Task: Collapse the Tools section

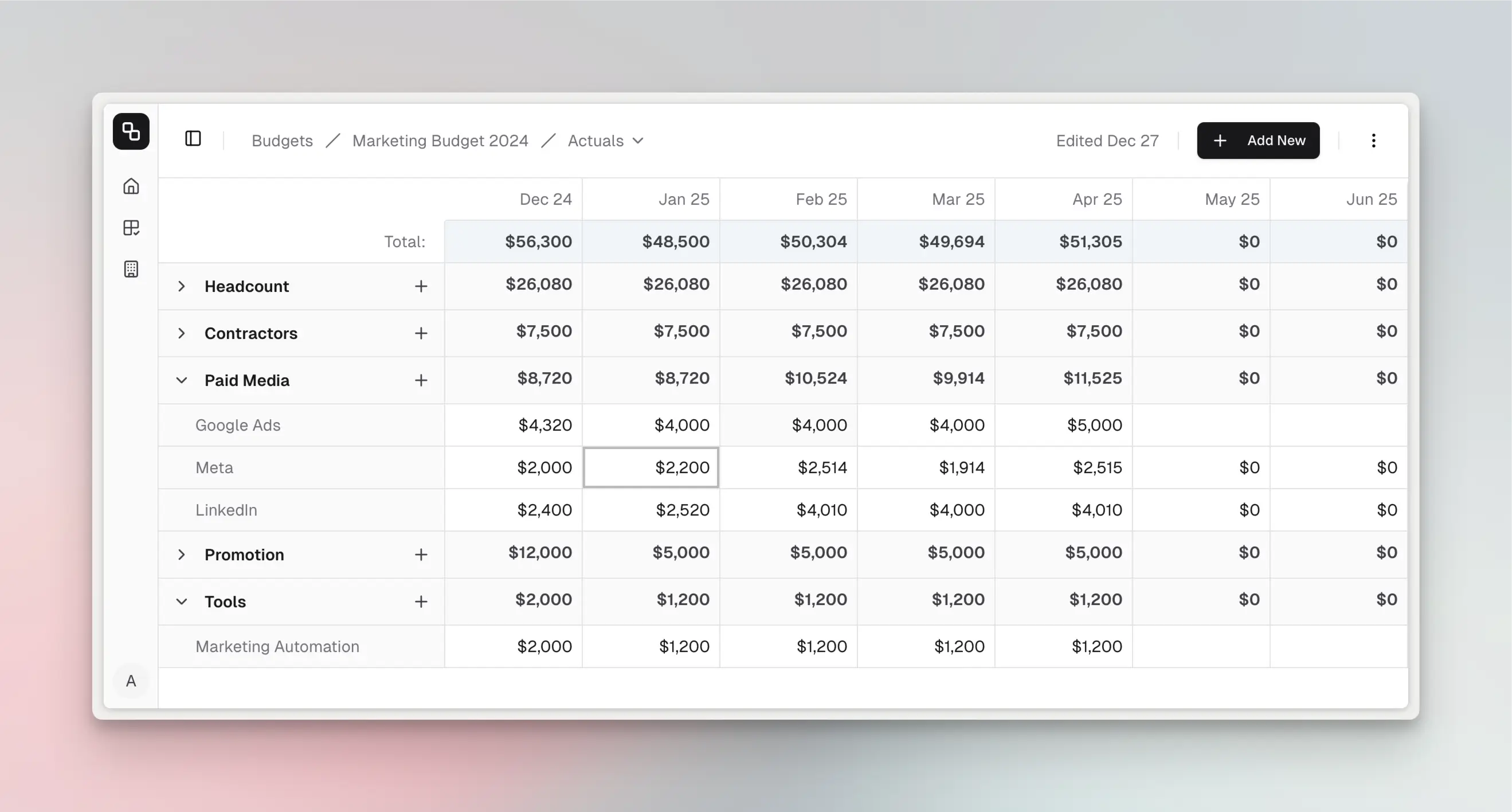Action: click(x=181, y=601)
